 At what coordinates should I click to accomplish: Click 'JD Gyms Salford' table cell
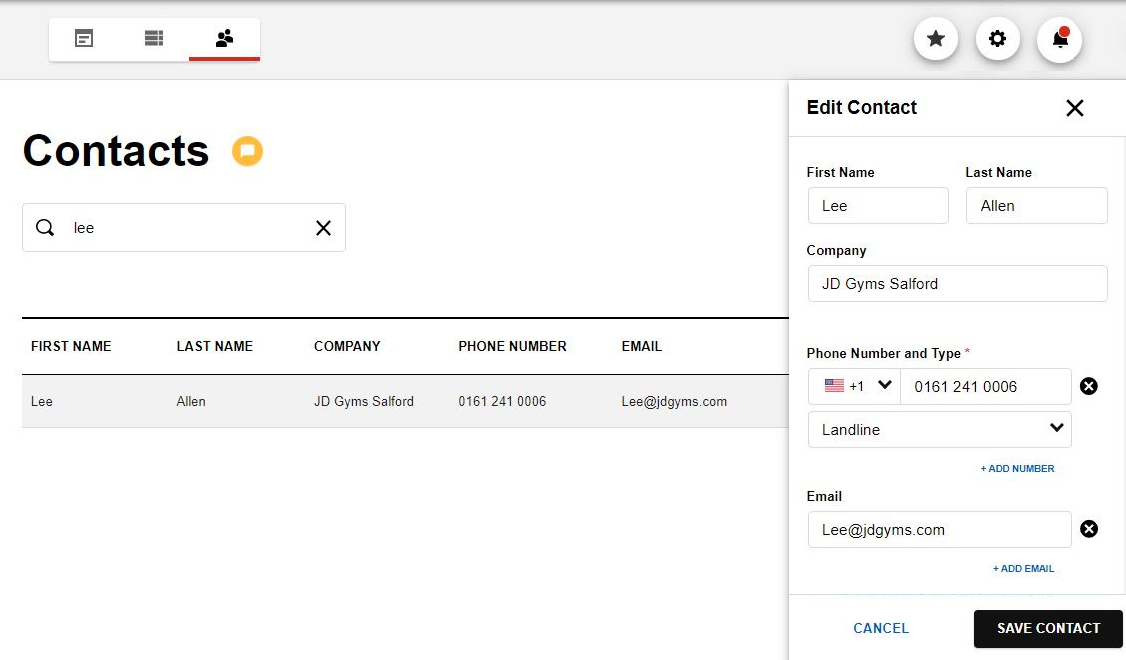364,401
